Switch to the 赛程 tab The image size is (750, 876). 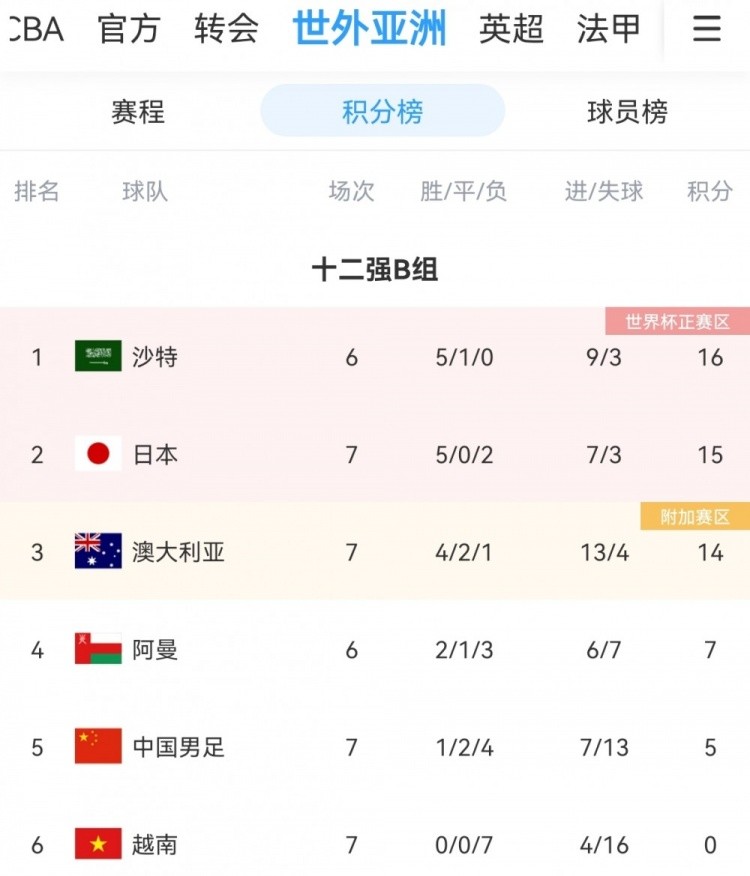pyautogui.click(x=138, y=111)
